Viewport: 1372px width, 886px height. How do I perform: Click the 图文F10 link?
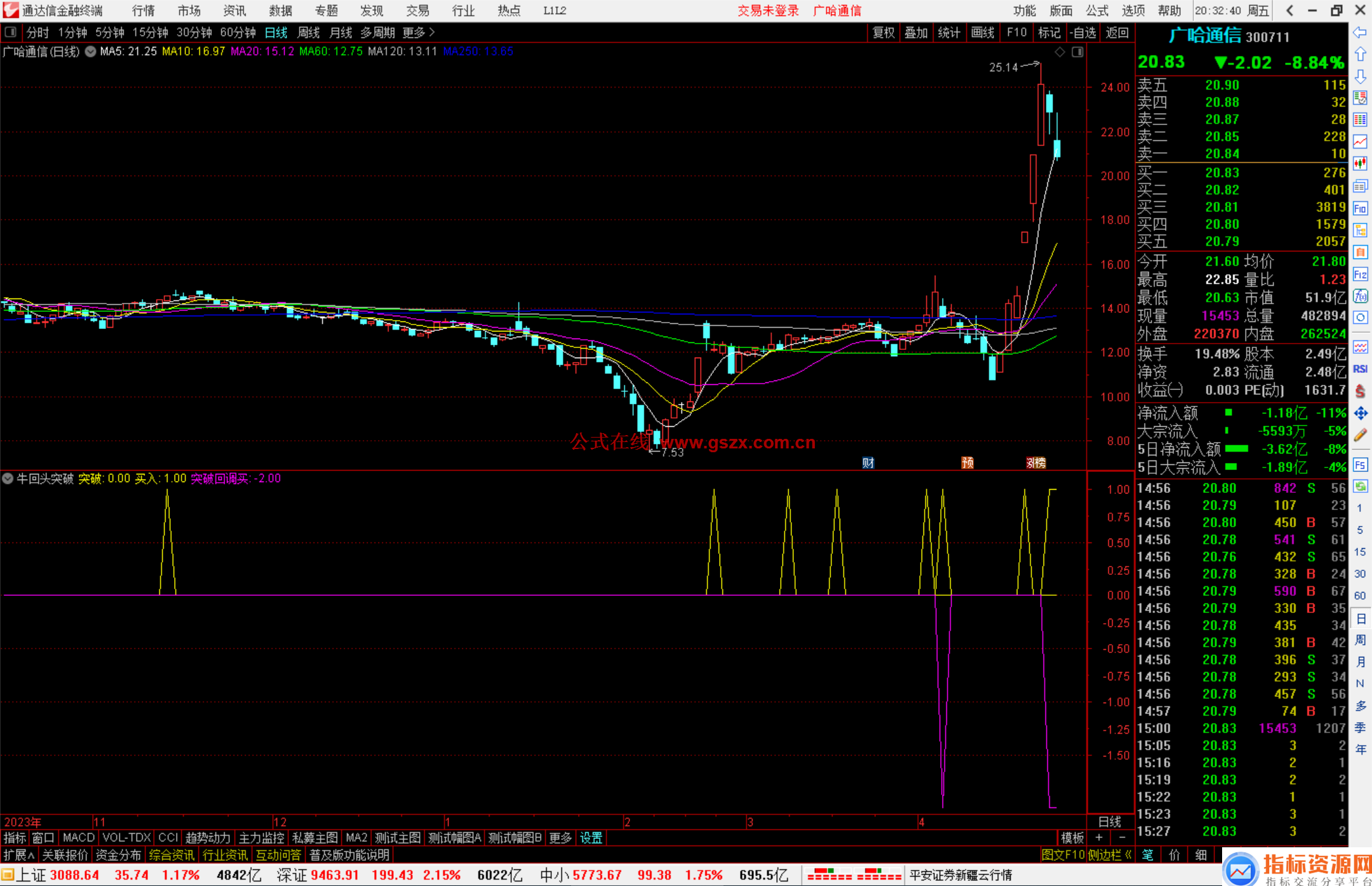tap(1063, 855)
